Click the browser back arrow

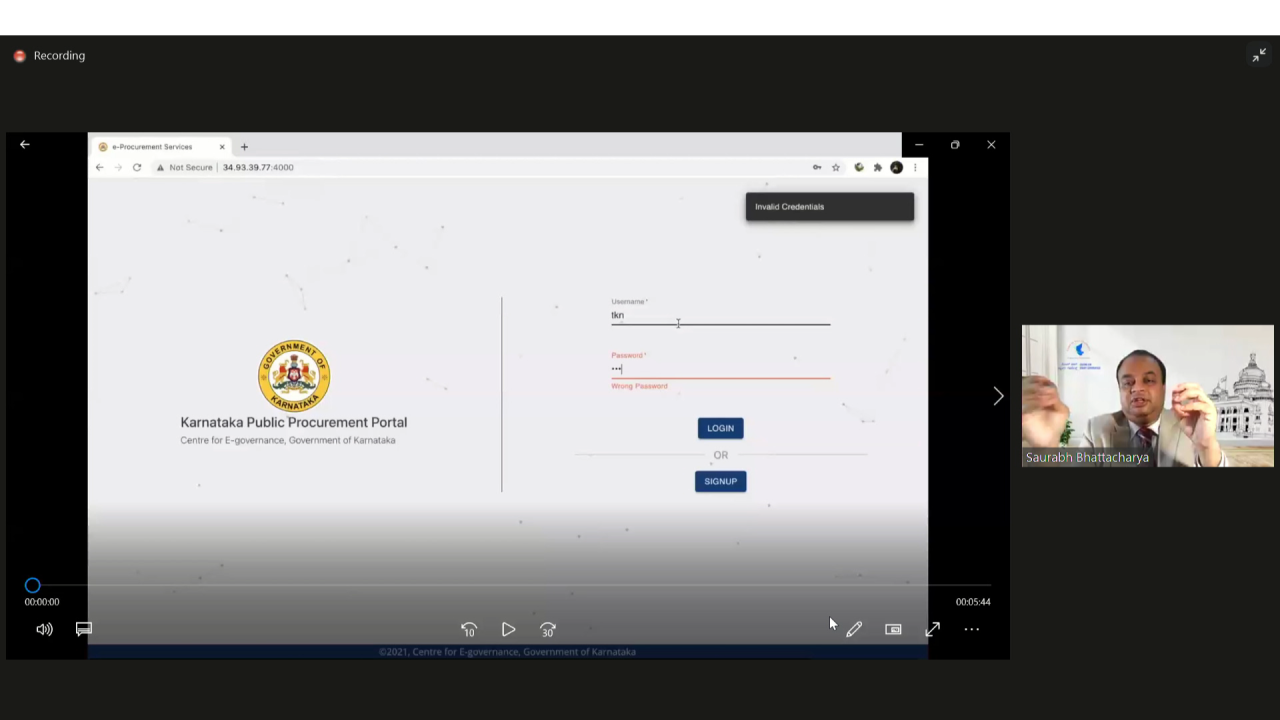click(99, 167)
